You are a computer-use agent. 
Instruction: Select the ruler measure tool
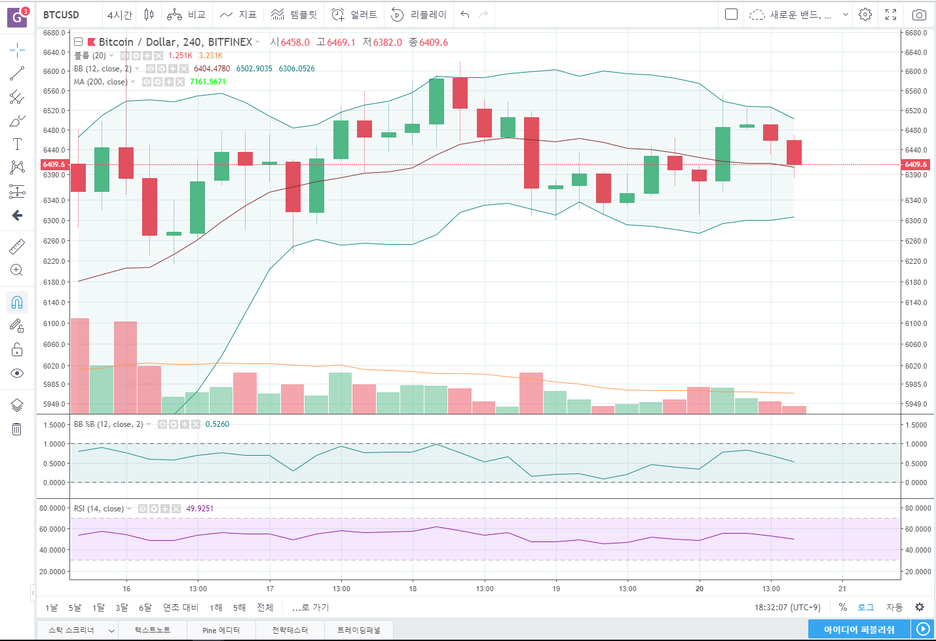(17, 246)
